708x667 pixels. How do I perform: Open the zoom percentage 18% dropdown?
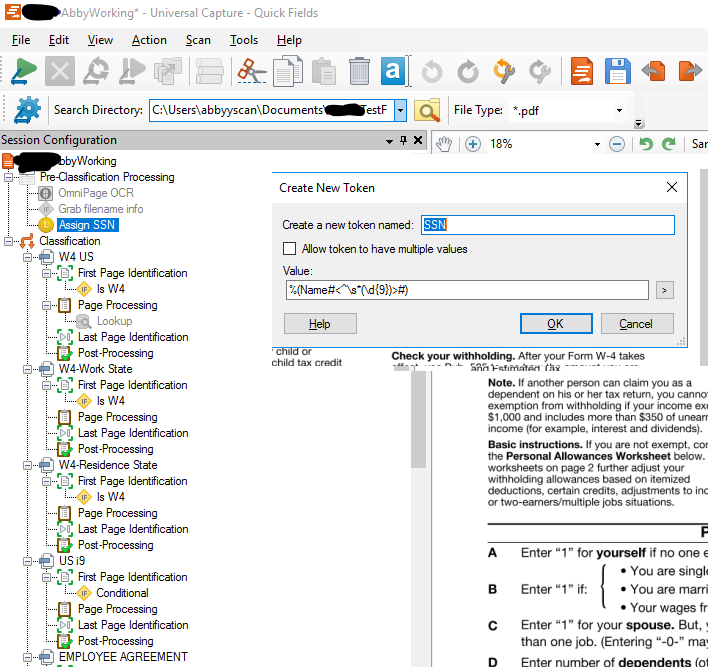[597, 145]
